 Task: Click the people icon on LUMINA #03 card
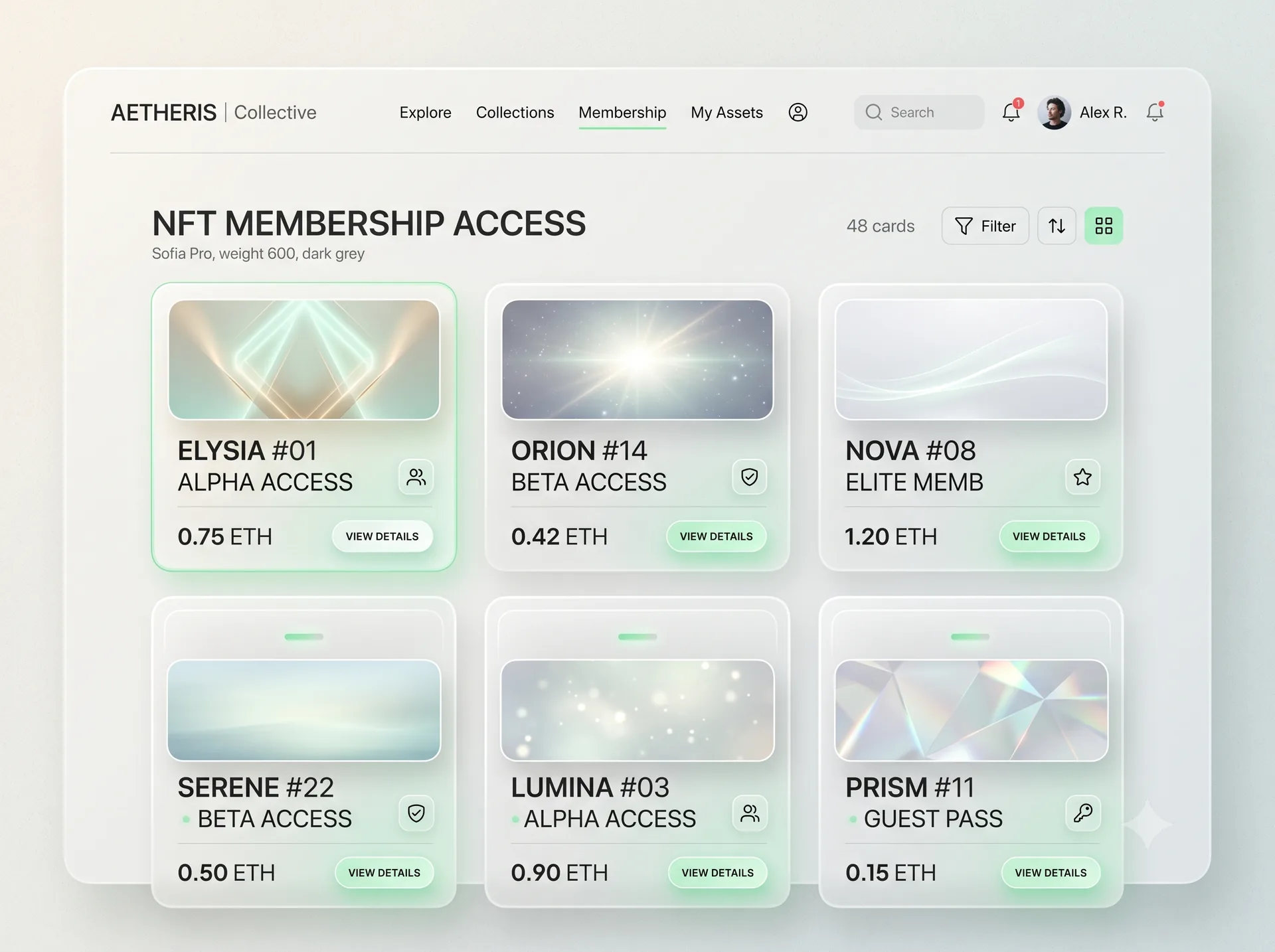[x=750, y=813]
